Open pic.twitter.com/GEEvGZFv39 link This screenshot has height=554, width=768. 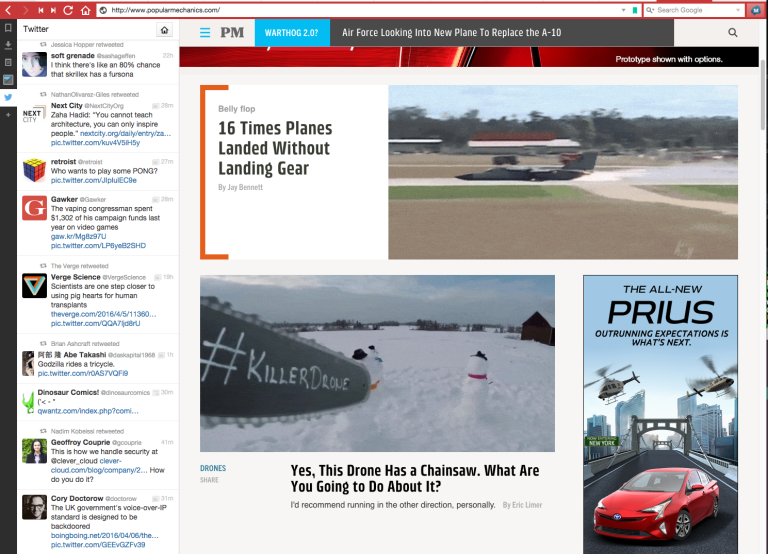[98, 545]
